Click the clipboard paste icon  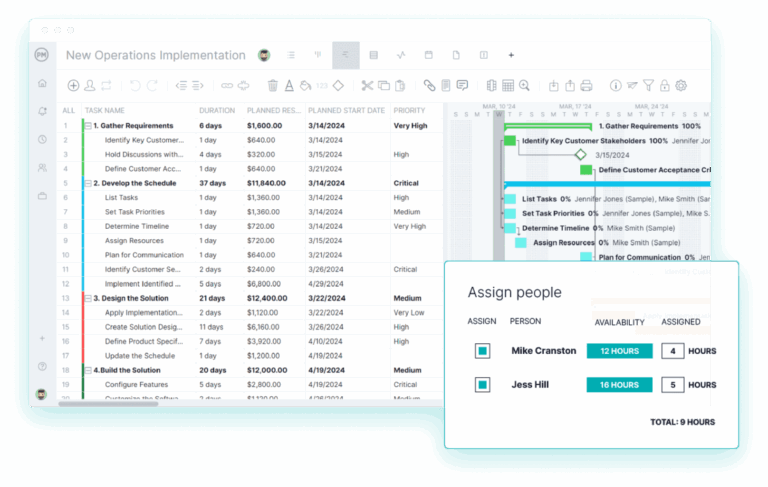400,86
